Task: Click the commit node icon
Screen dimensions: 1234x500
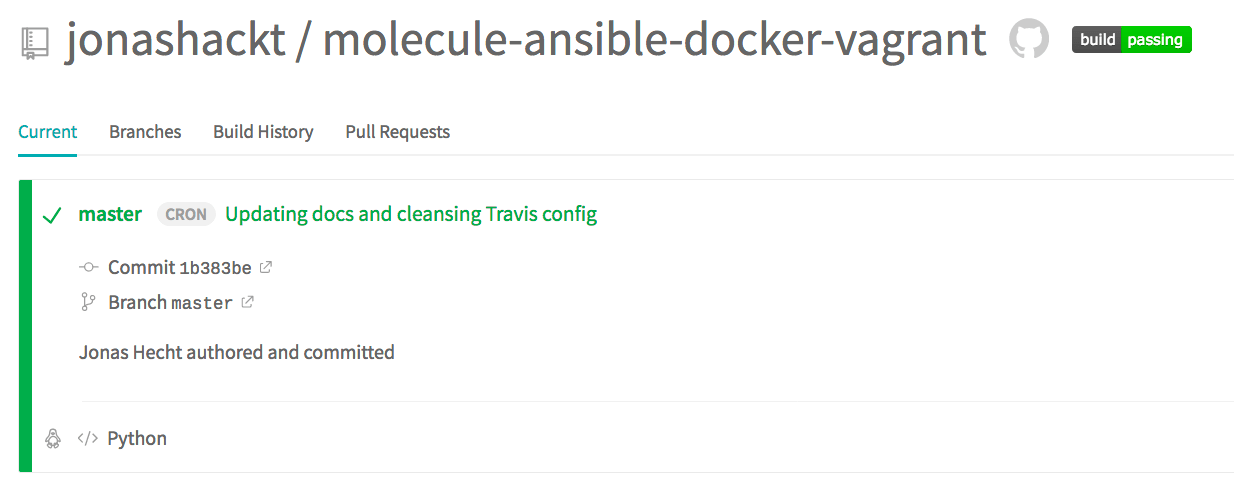Action: pos(88,268)
